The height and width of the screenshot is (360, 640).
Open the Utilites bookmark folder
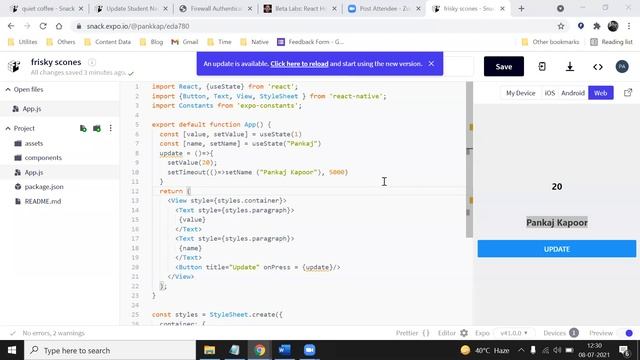[x=22, y=42]
